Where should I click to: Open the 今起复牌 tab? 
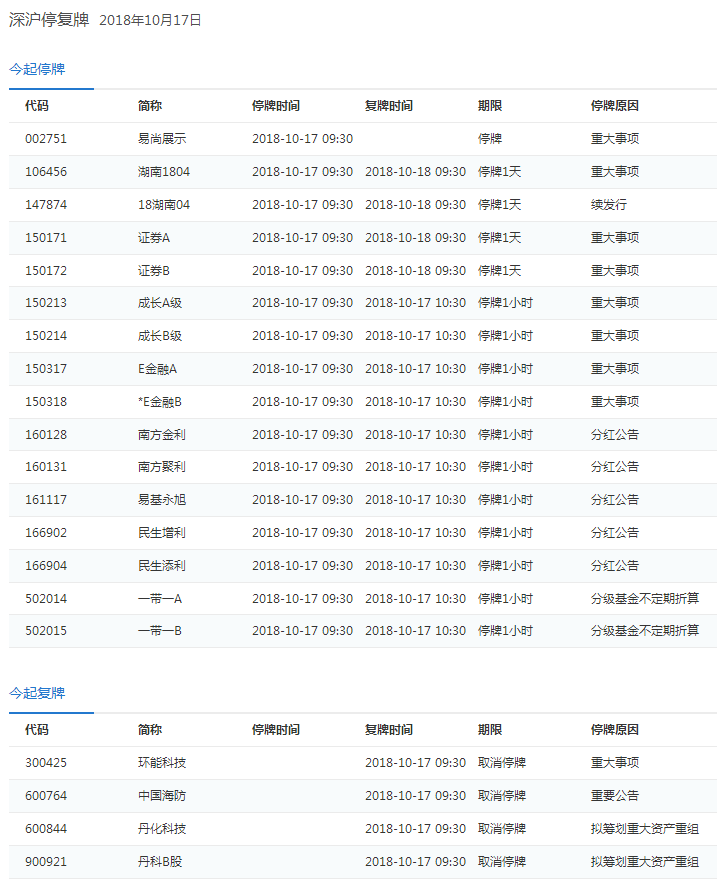[x=37, y=693]
